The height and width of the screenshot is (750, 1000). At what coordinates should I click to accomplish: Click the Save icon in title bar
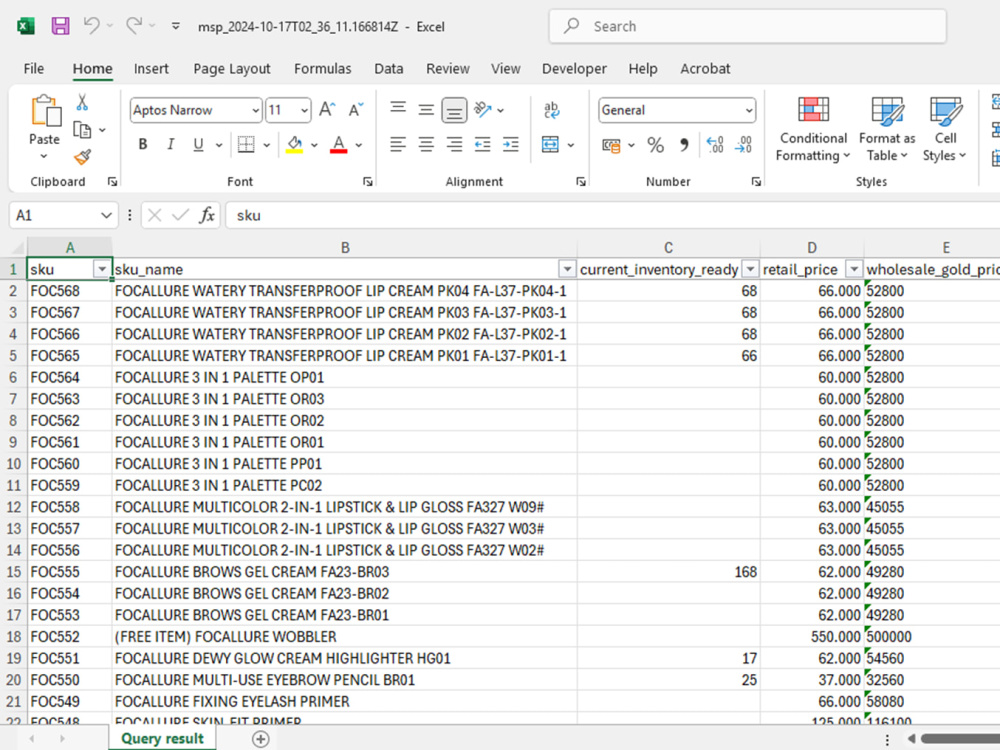click(x=61, y=26)
